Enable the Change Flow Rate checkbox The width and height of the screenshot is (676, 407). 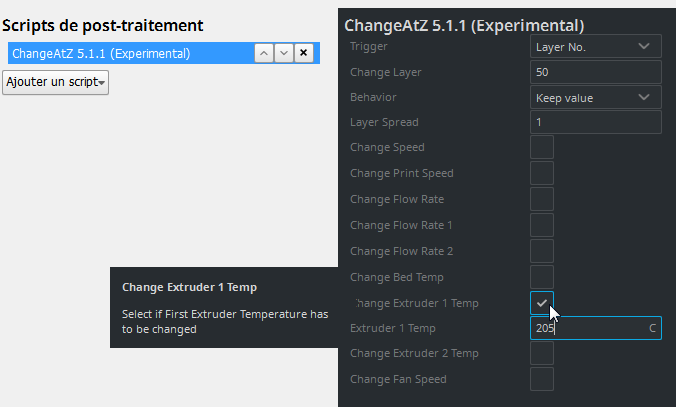pyautogui.click(x=541, y=199)
